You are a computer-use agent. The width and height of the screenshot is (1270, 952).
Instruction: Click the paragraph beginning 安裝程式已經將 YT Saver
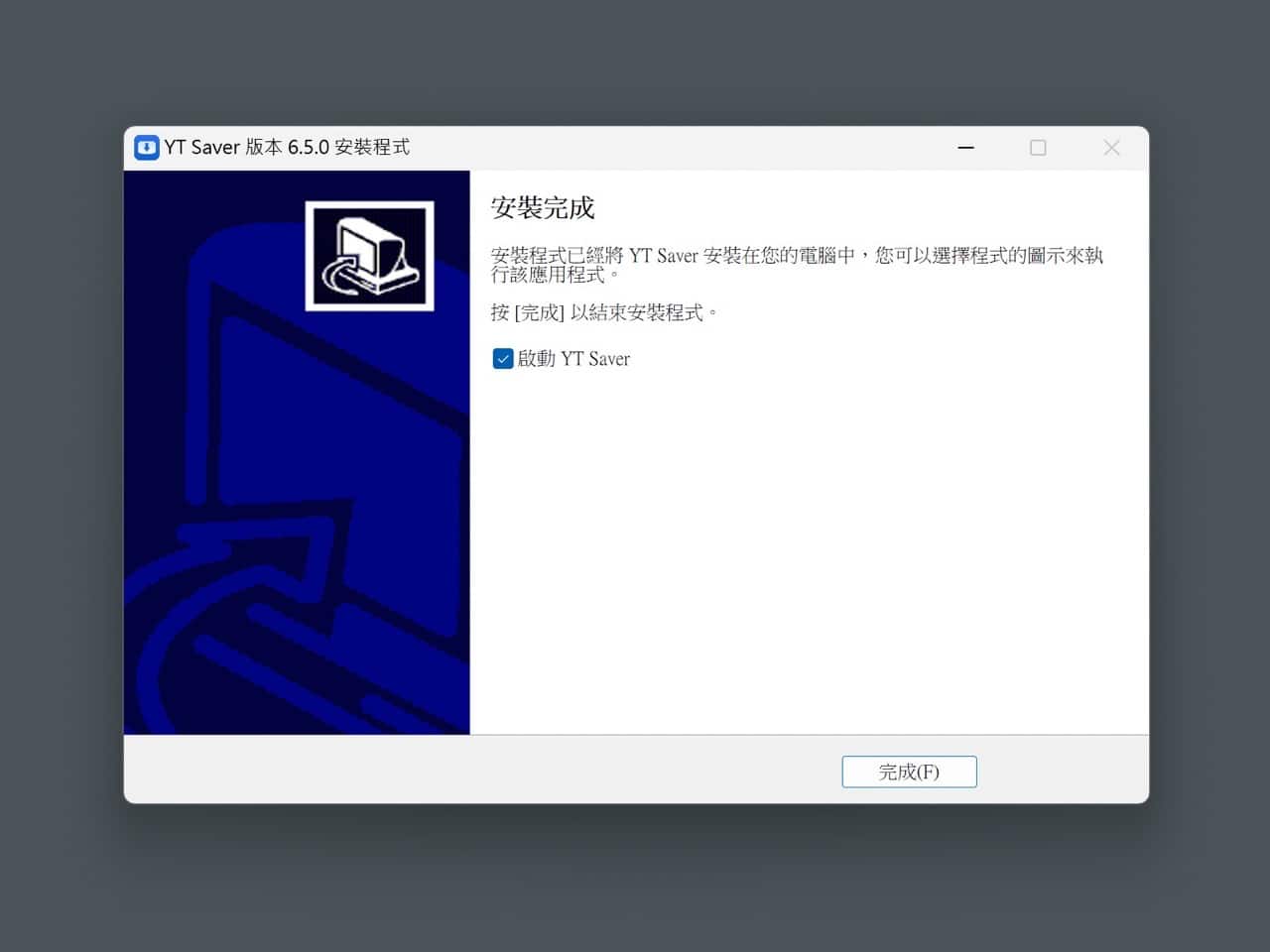click(797, 265)
